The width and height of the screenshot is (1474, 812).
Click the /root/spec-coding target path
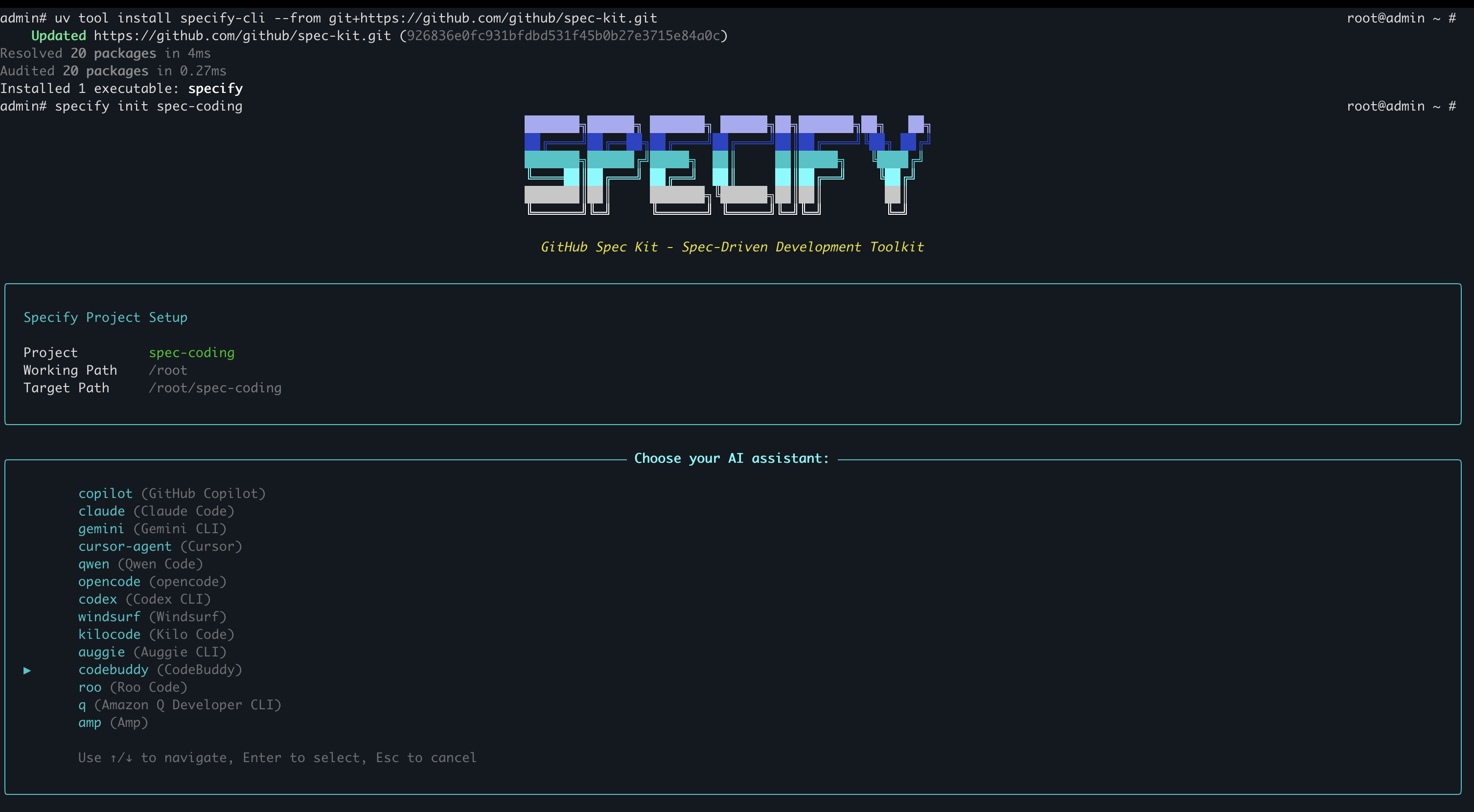tap(214, 388)
